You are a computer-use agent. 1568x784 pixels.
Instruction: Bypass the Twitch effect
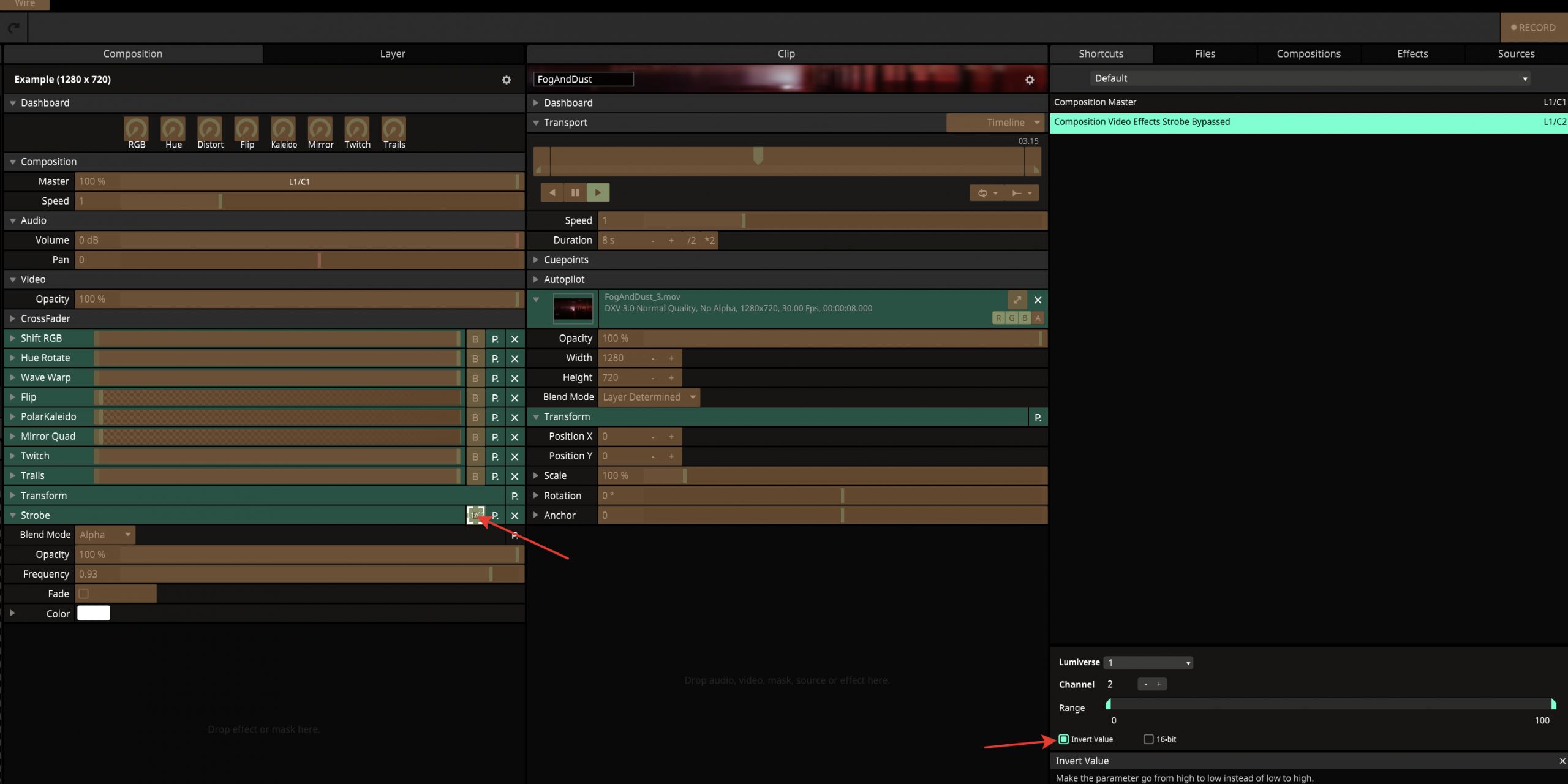tap(475, 456)
